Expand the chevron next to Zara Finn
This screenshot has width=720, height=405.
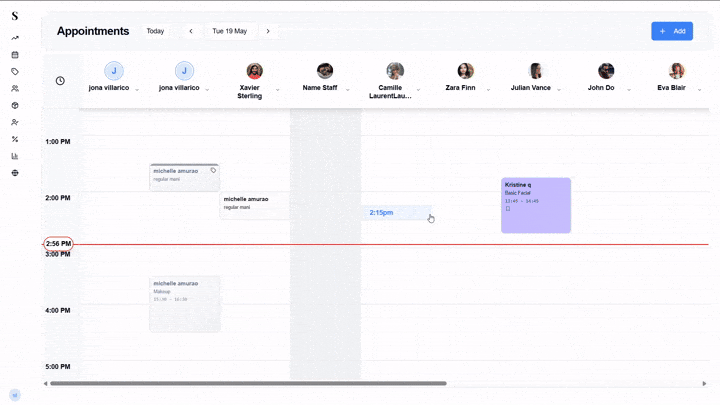tap(488, 90)
